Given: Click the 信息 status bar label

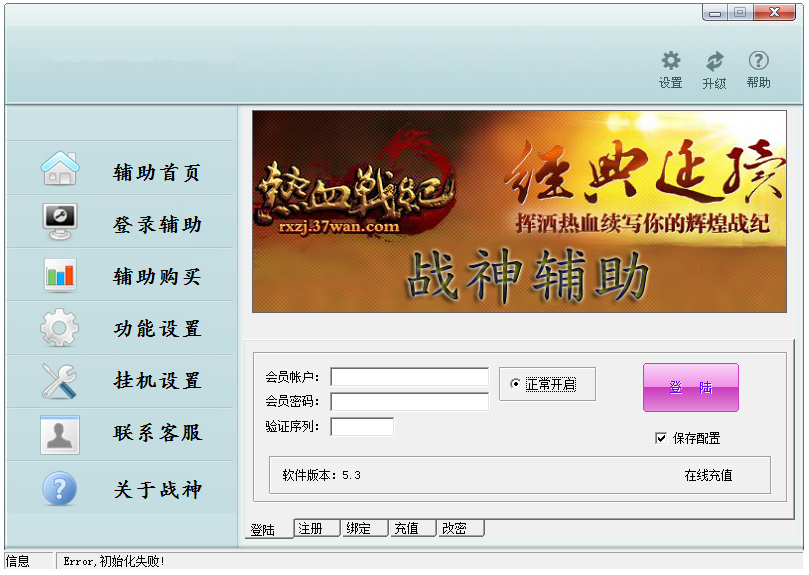Looking at the screenshot, I should (x=18, y=561).
